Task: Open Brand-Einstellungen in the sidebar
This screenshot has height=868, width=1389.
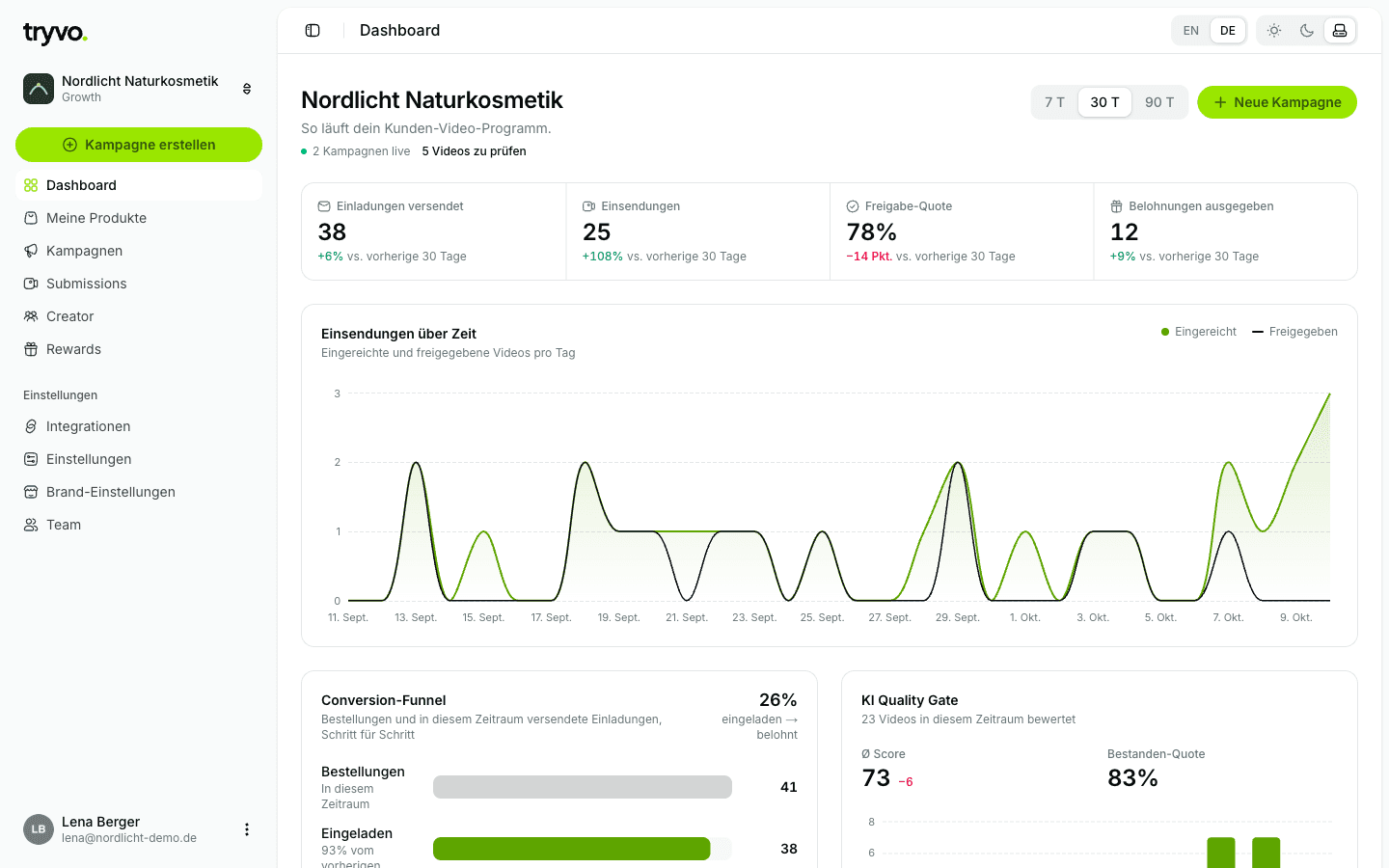Action: pyautogui.click(x=139, y=492)
